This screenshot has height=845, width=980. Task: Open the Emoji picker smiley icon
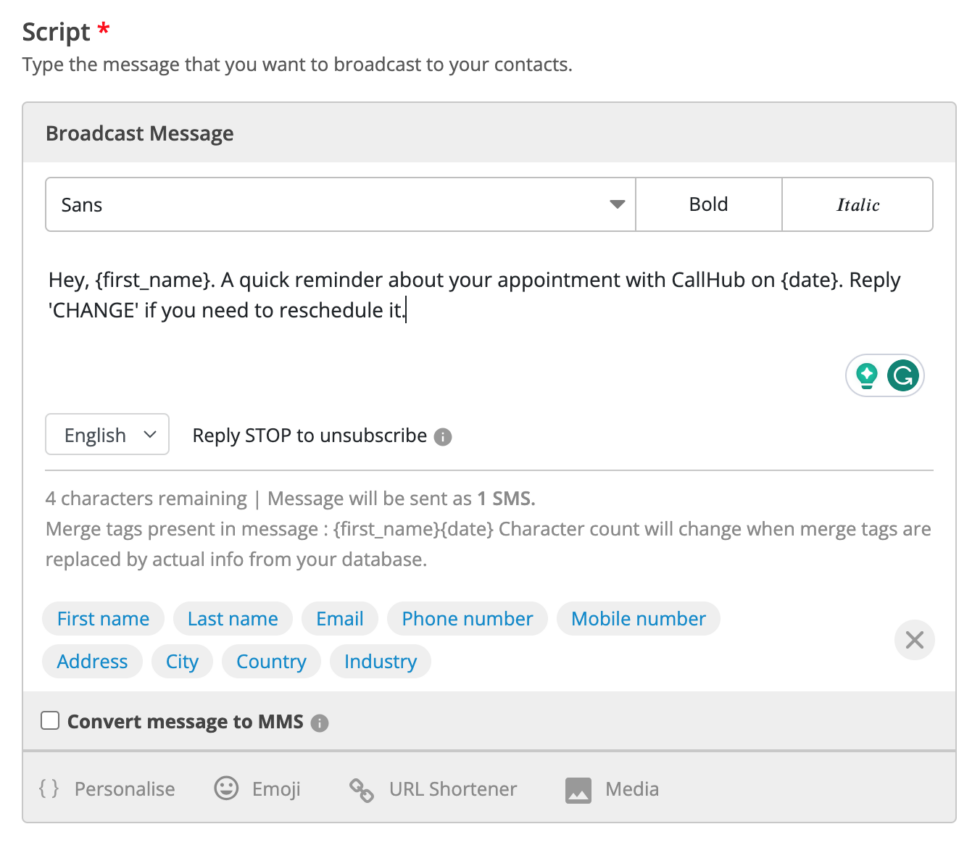226,788
